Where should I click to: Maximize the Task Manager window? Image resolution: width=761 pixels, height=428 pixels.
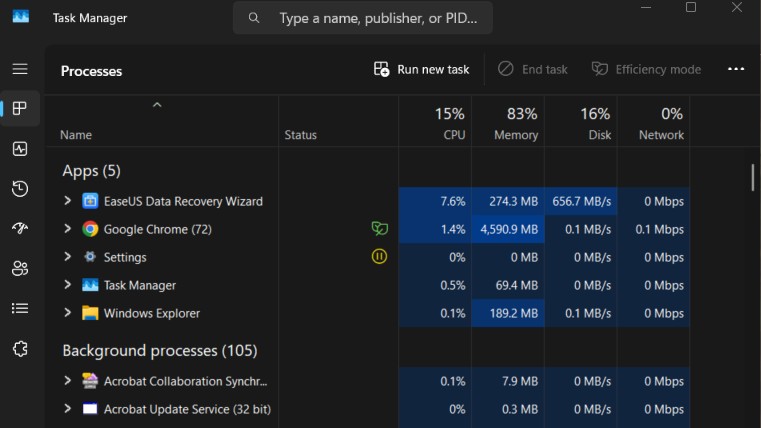[691, 7]
